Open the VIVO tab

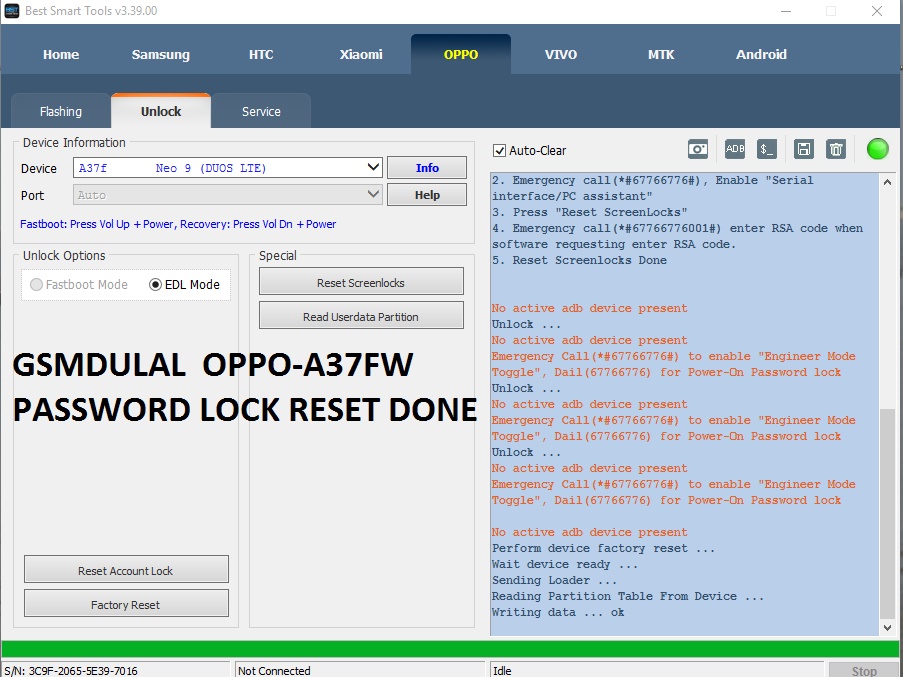(561, 55)
